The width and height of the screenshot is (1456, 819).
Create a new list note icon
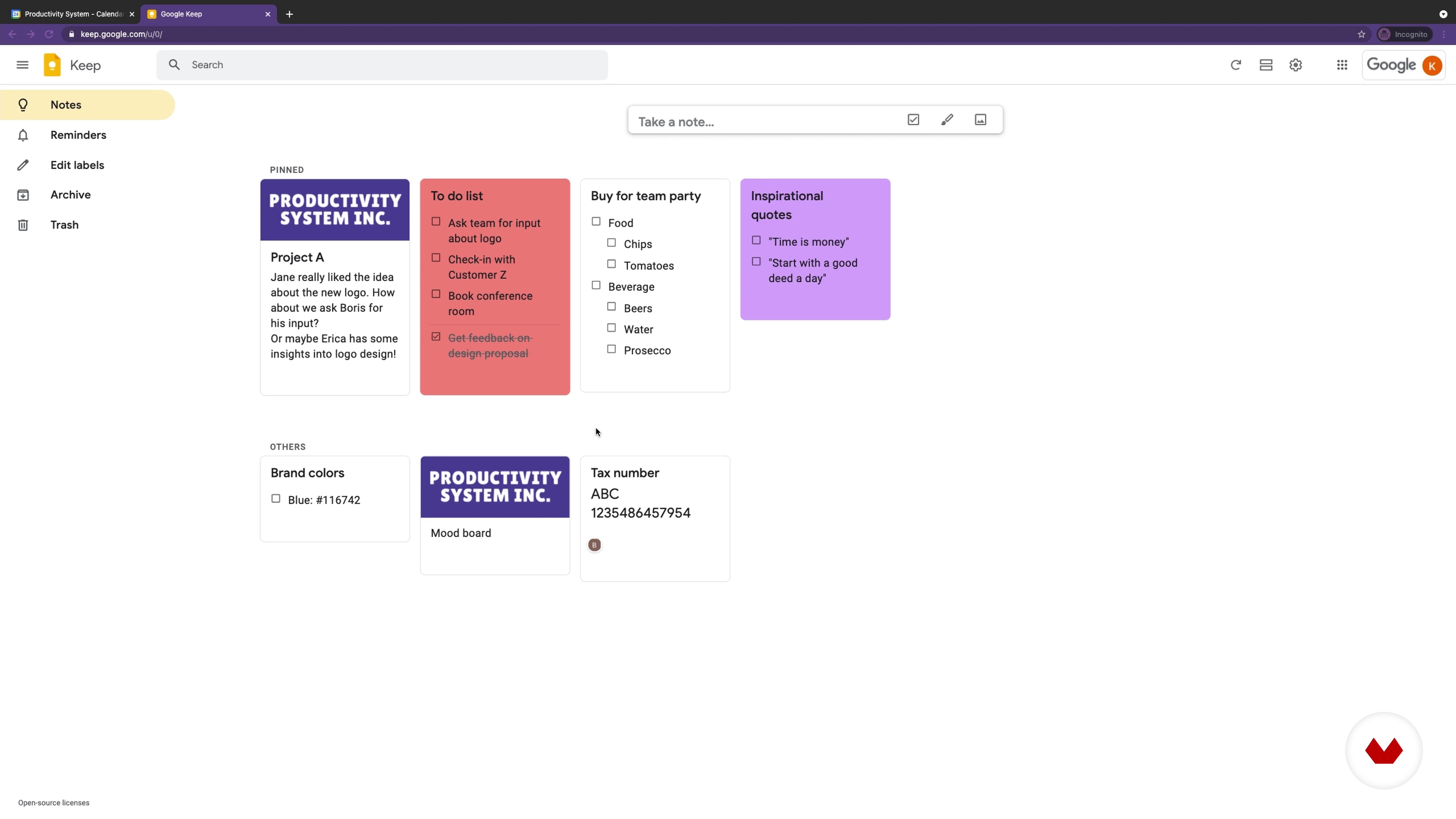[x=913, y=120]
